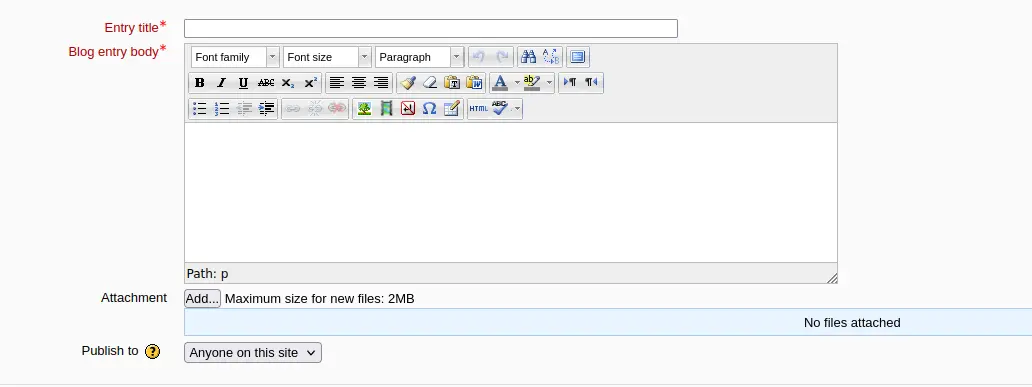The width and height of the screenshot is (1032, 387).
Task: Insert a bulleted unordered list
Action: (x=199, y=109)
